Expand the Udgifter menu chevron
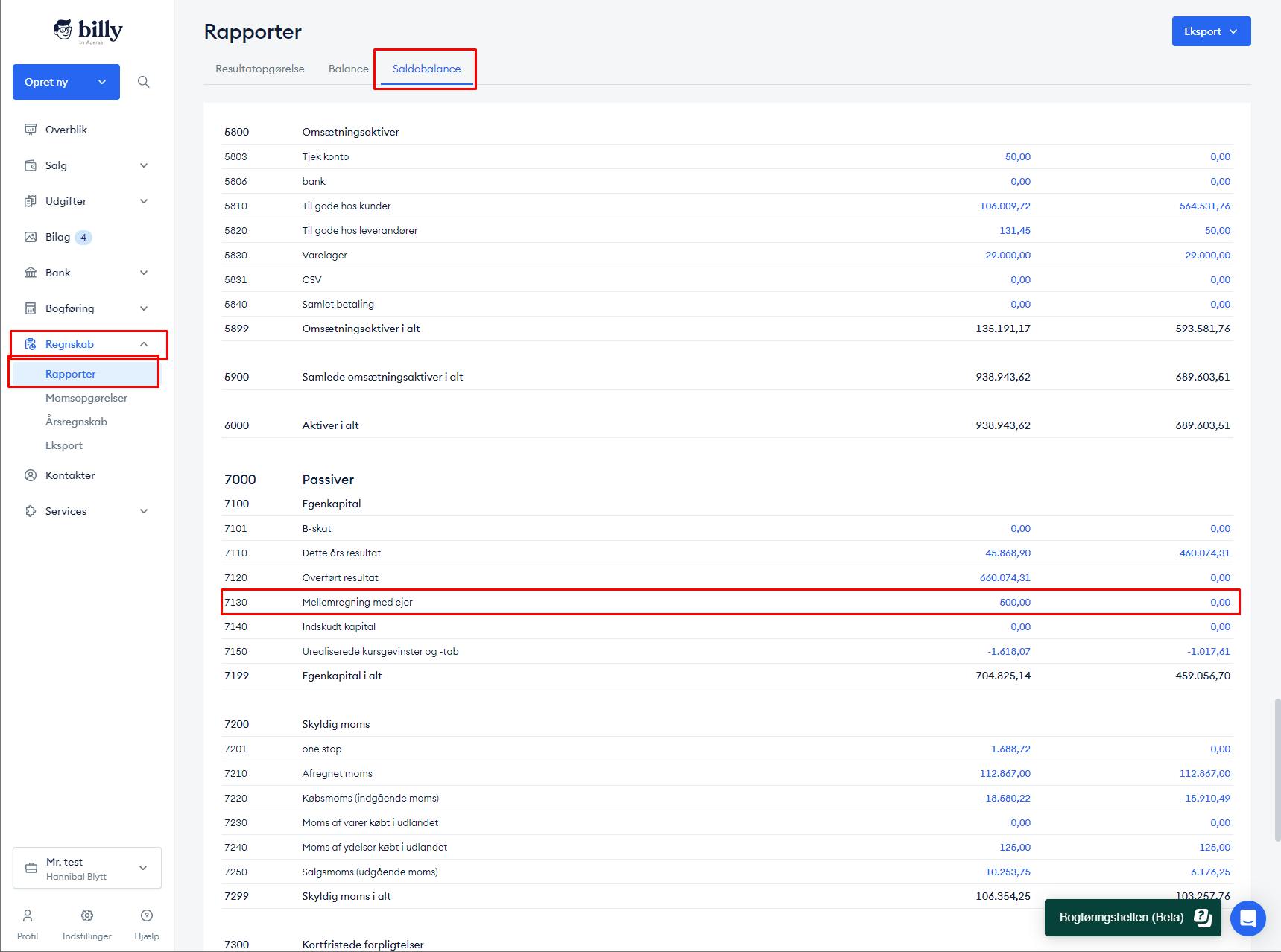 (x=144, y=201)
